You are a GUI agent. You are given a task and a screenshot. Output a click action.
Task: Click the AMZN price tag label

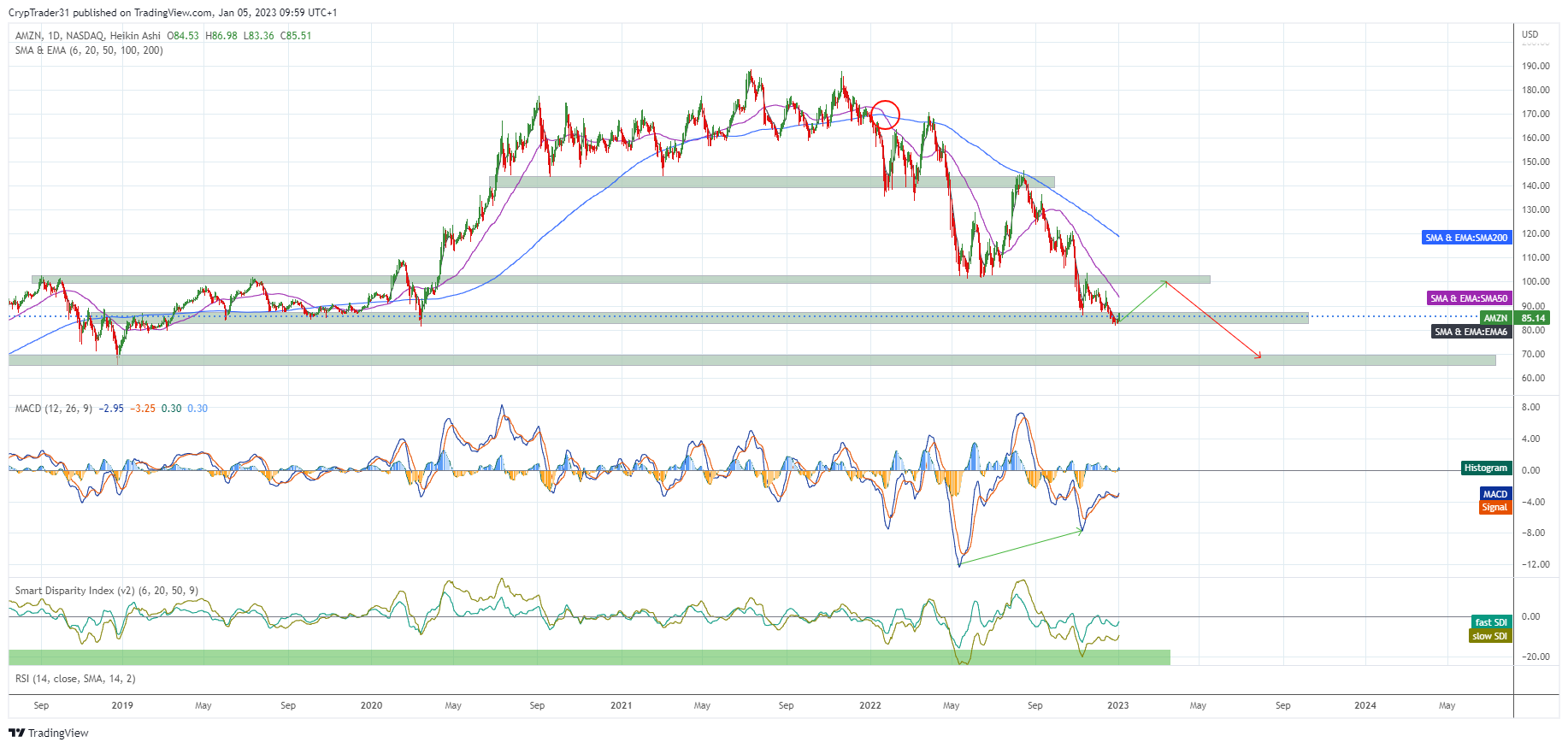click(1495, 318)
